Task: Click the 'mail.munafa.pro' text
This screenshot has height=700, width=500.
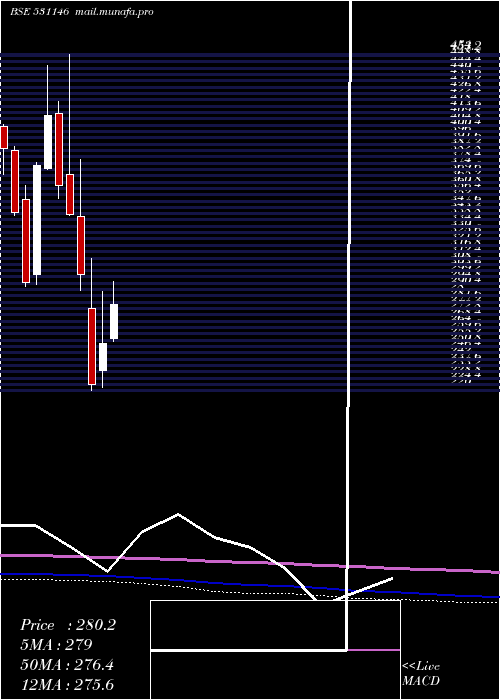Action: pos(115,12)
